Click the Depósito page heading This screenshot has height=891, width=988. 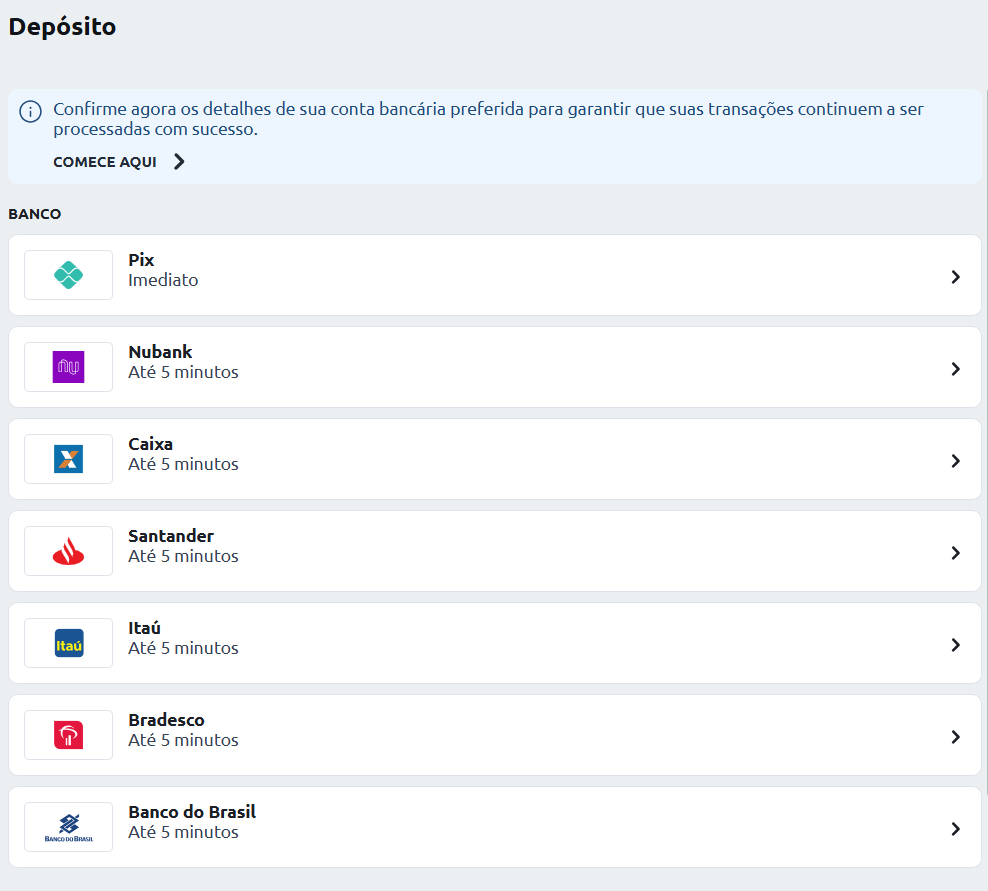tap(62, 27)
